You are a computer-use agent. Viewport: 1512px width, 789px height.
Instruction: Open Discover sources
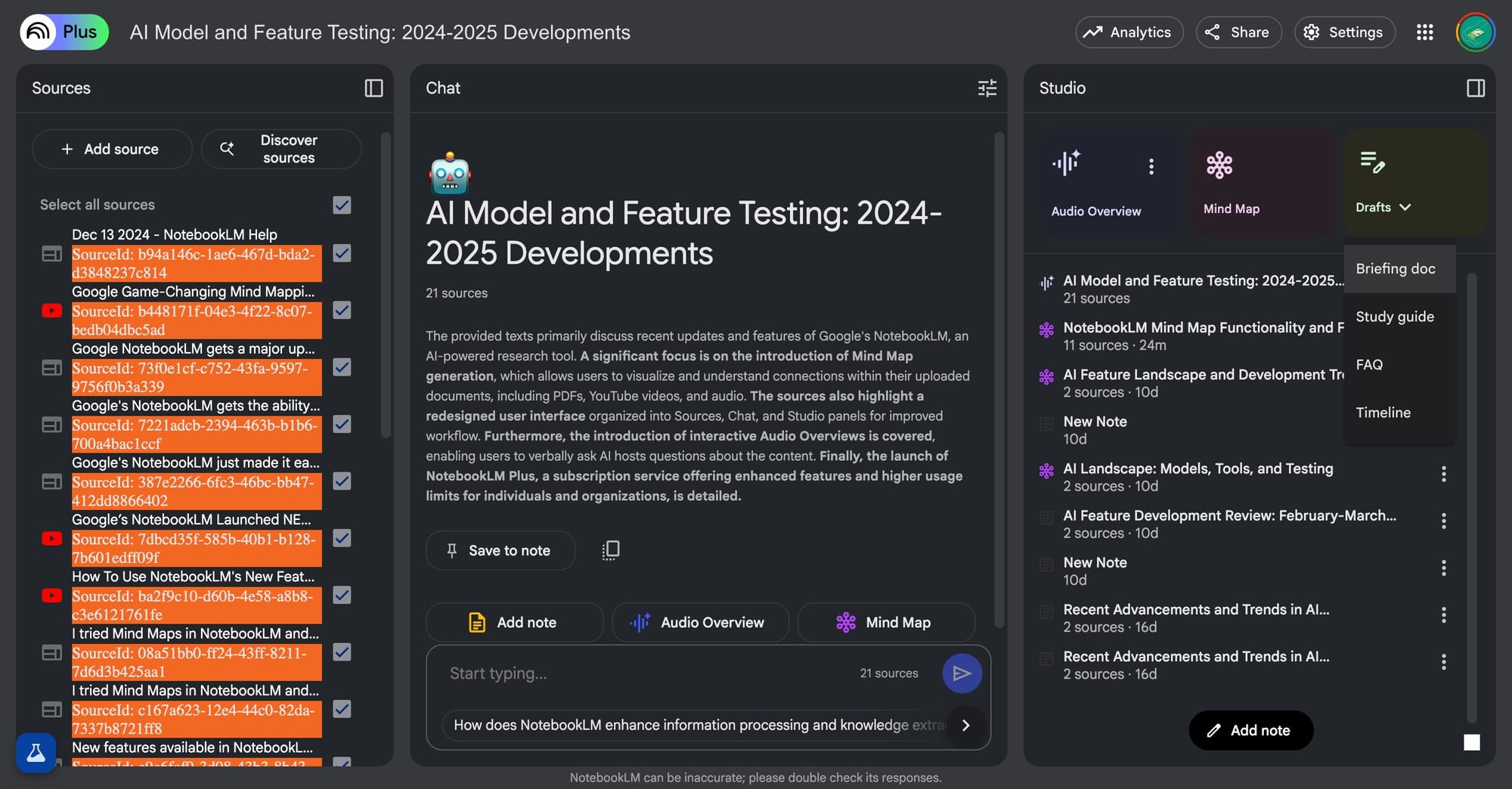pos(281,149)
